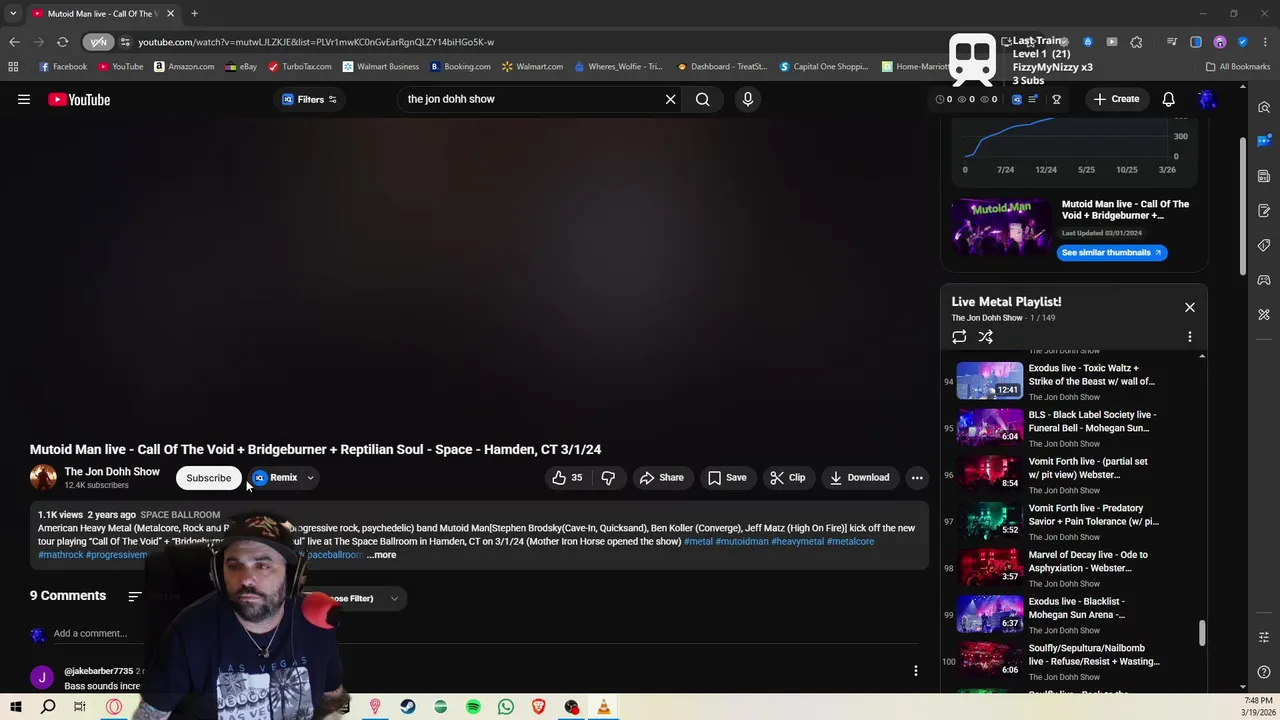The width and height of the screenshot is (1280, 720).
Task: Download the video
Action: point(859,477)
